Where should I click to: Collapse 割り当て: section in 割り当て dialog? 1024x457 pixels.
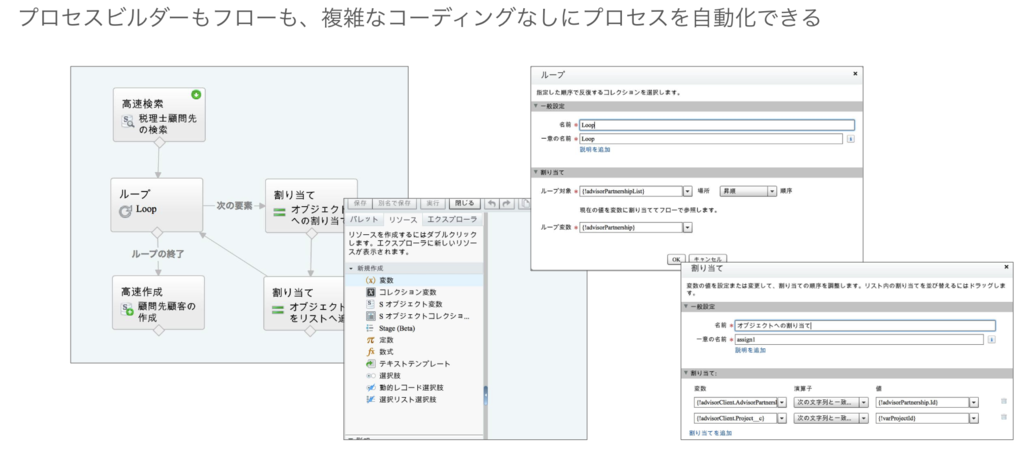pyautogui.click(x=686, y=373)
